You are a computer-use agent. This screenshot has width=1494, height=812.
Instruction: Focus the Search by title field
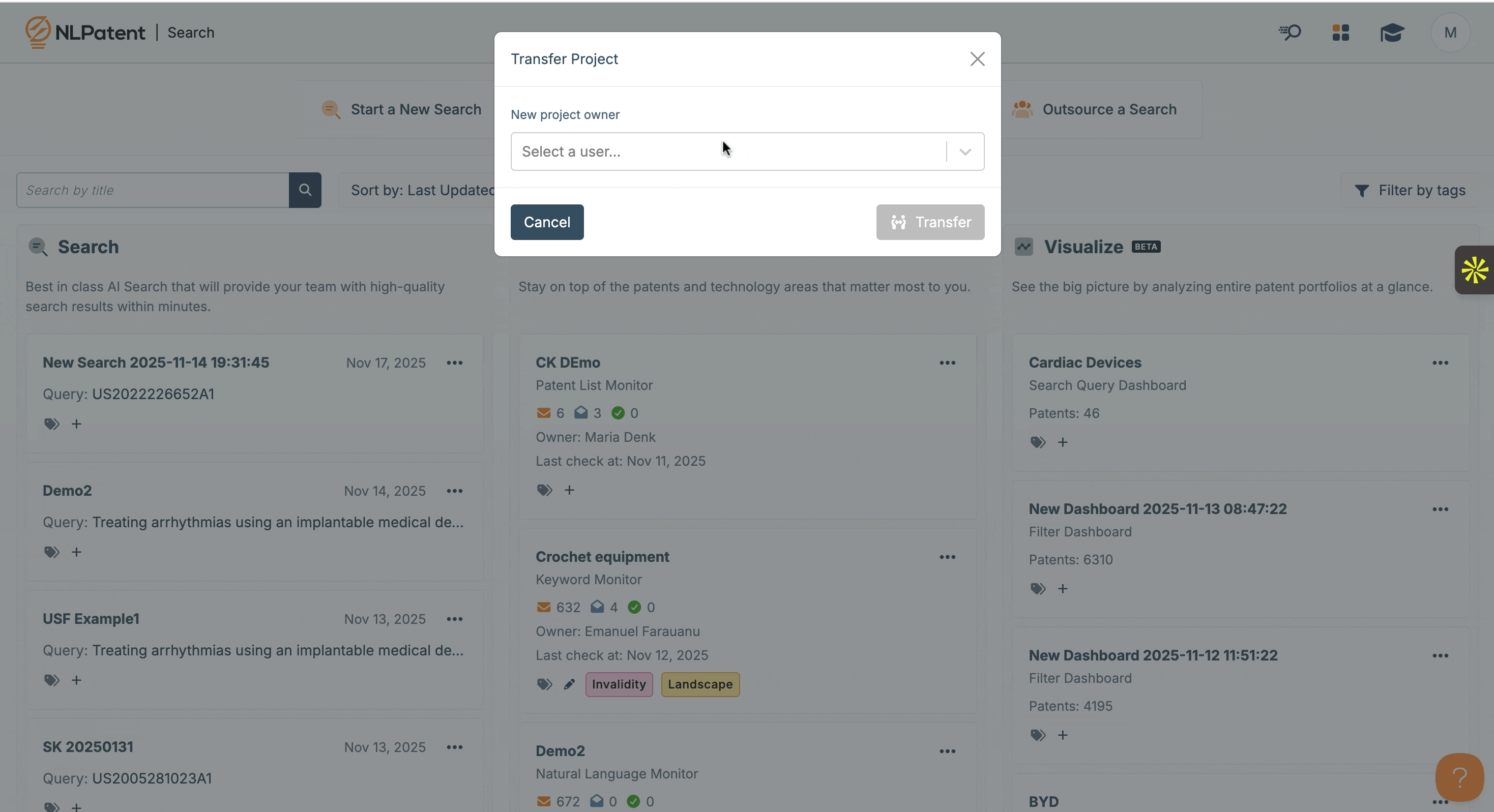pyautogui.click(x=153, y=190)
